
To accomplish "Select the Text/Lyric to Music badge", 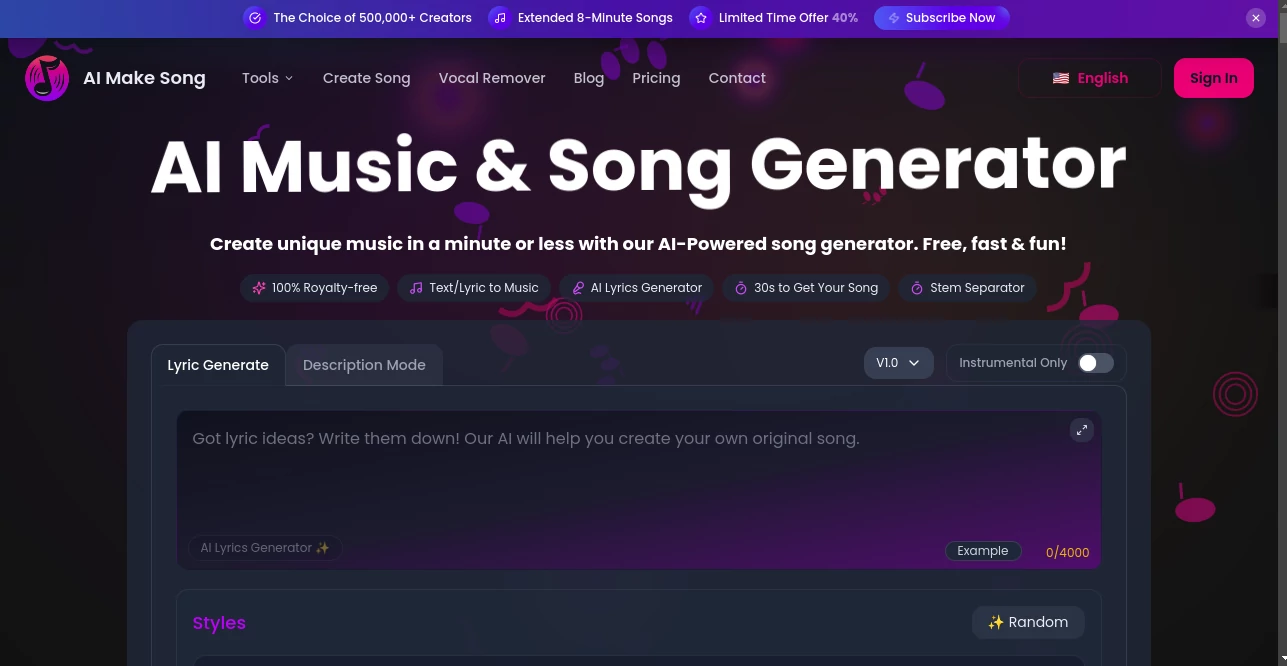I will coord(473,288).
